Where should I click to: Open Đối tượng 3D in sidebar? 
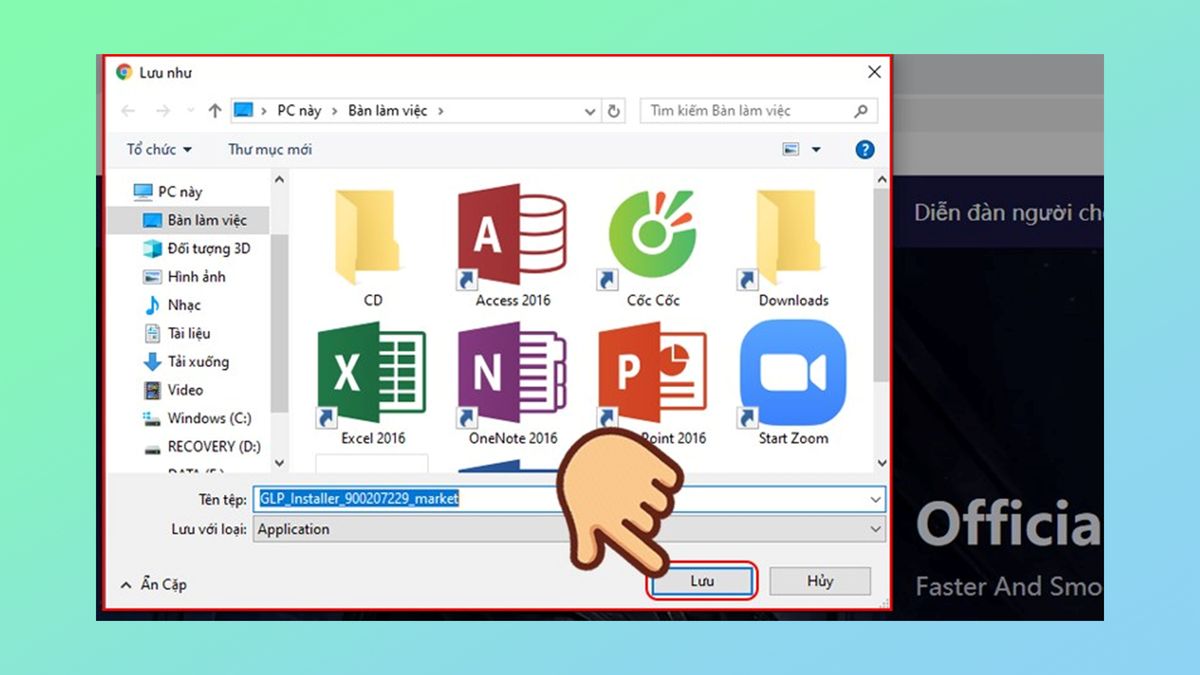click(196, 248)
